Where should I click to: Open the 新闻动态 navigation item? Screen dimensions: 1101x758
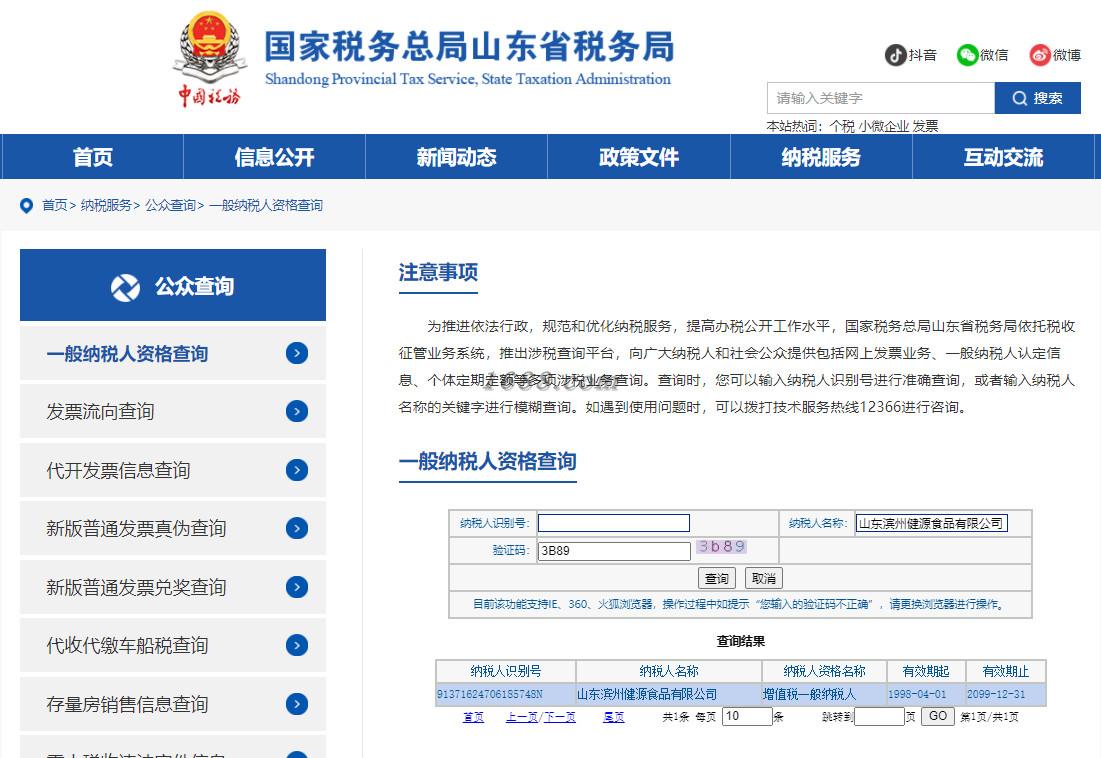pos(456,157)
